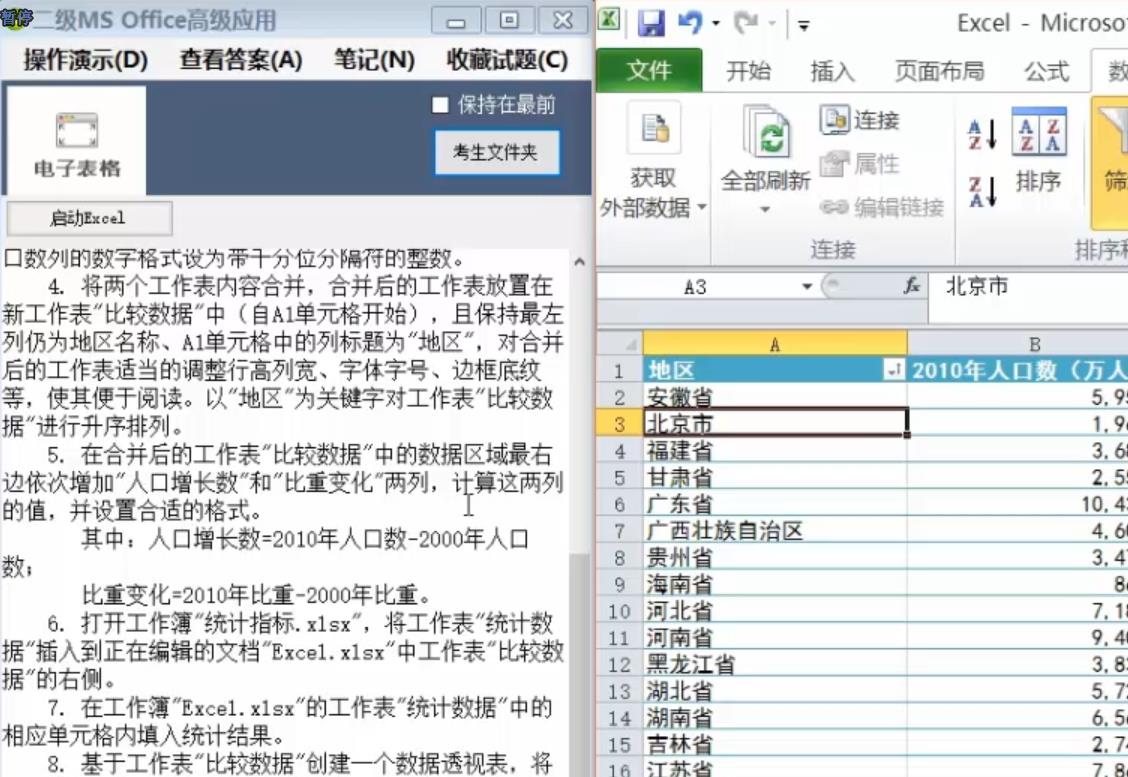Select cell containing 福建省
Viewport: 1128px width, 777px height.
(x=775, y=451)
